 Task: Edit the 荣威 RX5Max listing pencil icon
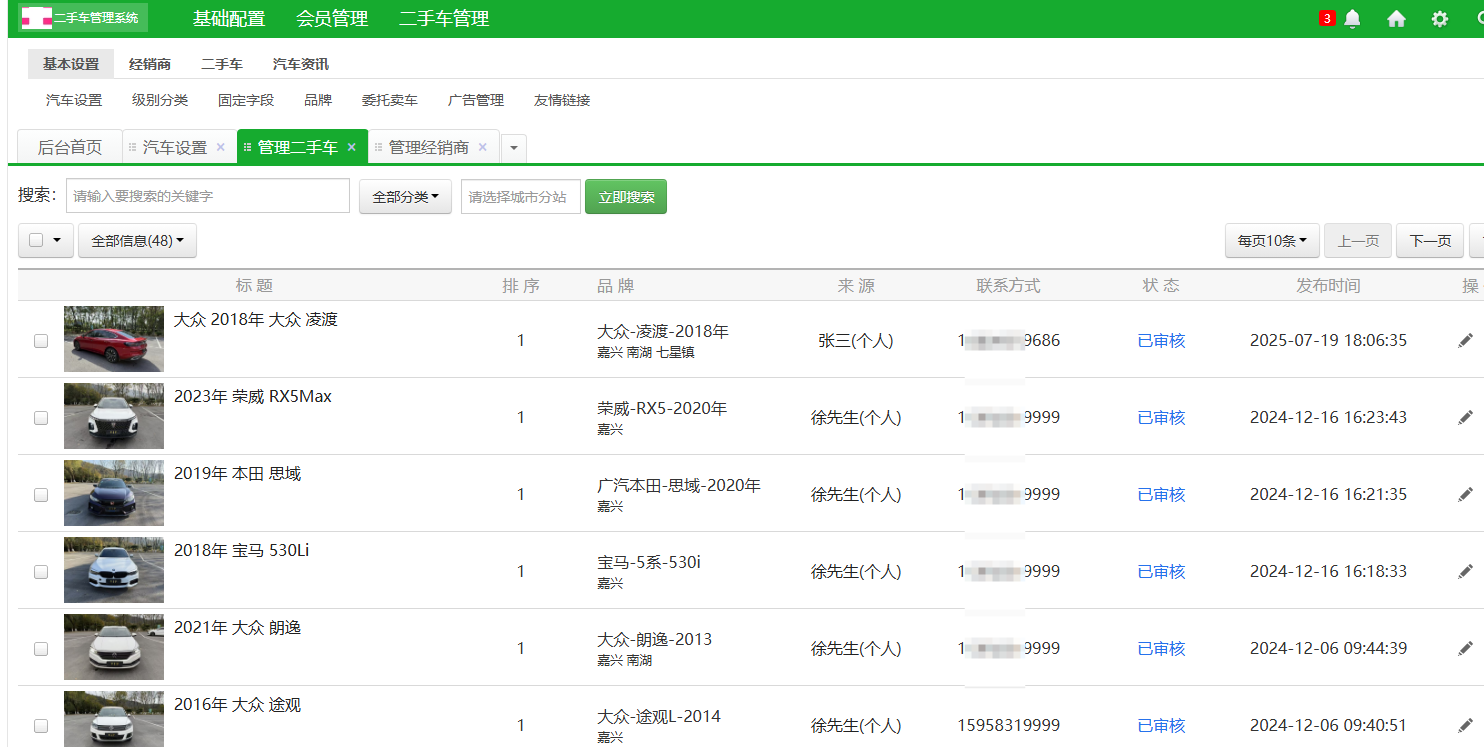tap(1465, 417)
